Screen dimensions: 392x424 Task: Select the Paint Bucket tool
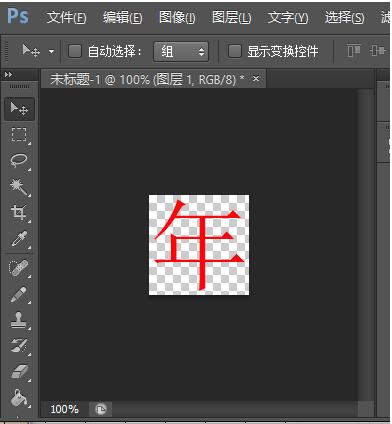pyautogui.click(x=20, y=398)
